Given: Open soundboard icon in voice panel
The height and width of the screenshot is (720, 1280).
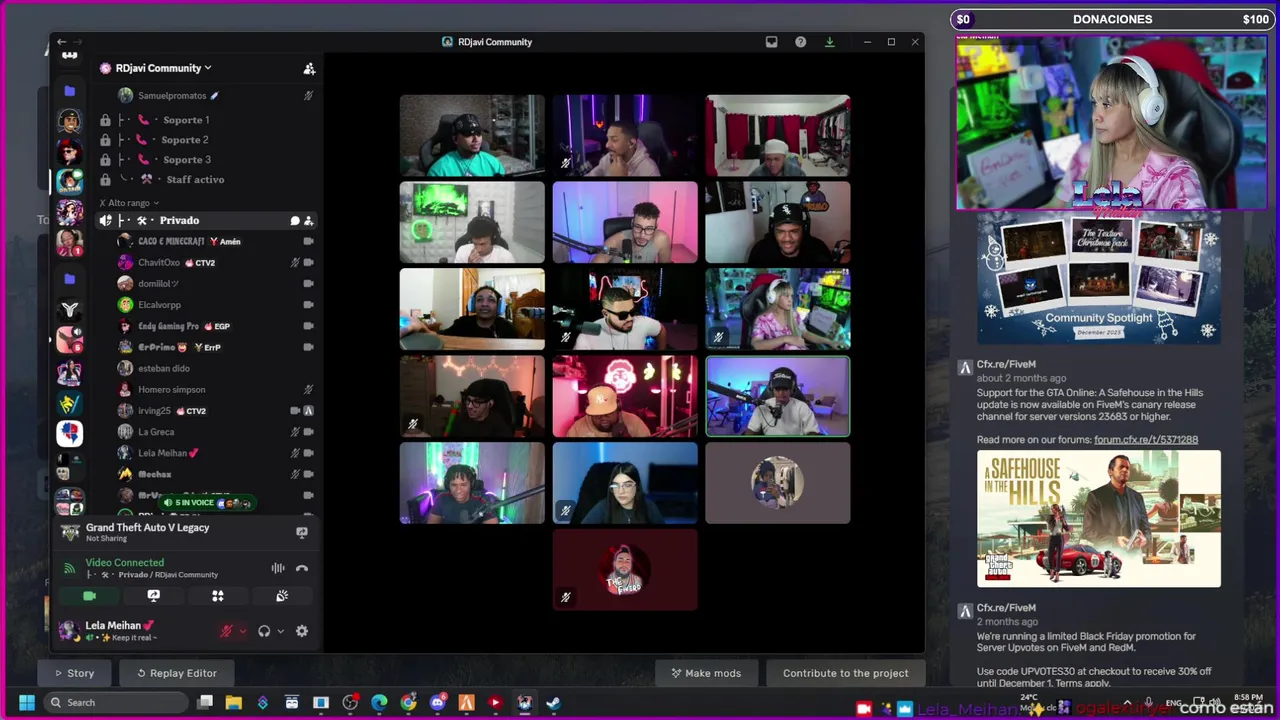Looking at the screenshot, I should click(282, 595).
